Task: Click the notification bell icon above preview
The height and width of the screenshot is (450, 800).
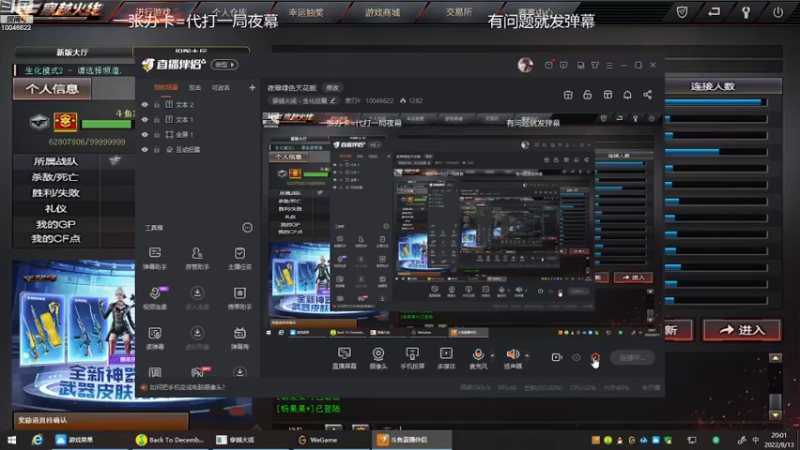Action: [x=628, y=95]
